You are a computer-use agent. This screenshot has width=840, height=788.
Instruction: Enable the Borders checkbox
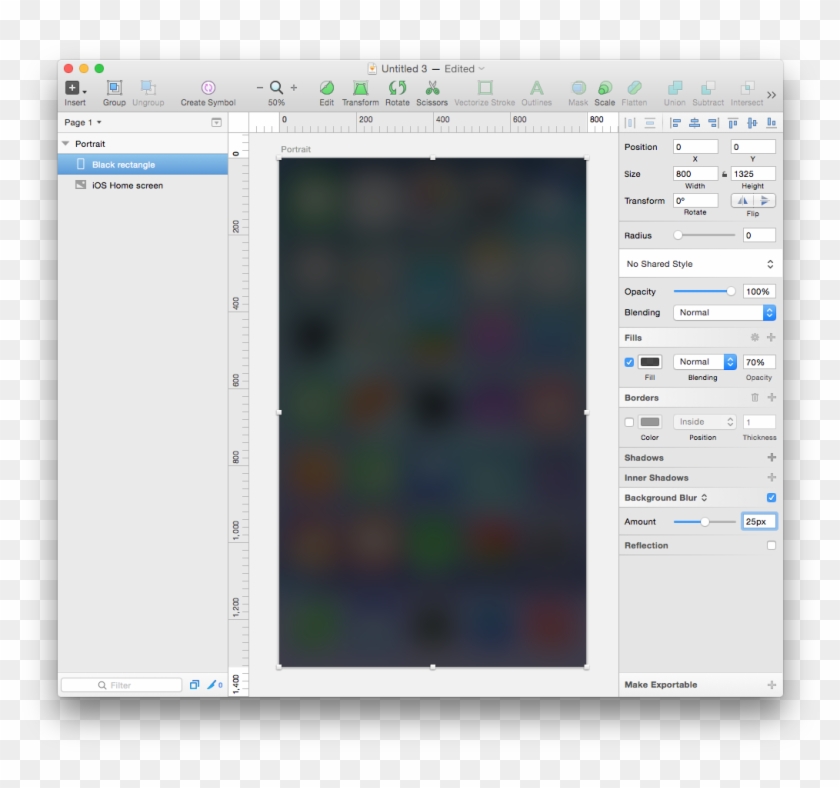point(629,422)
